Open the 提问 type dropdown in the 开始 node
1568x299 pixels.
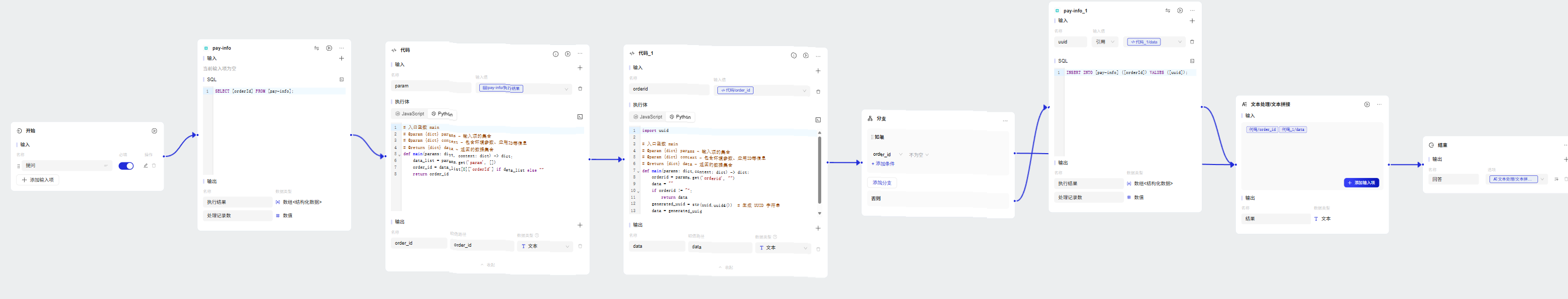click(x=105, y=166)
